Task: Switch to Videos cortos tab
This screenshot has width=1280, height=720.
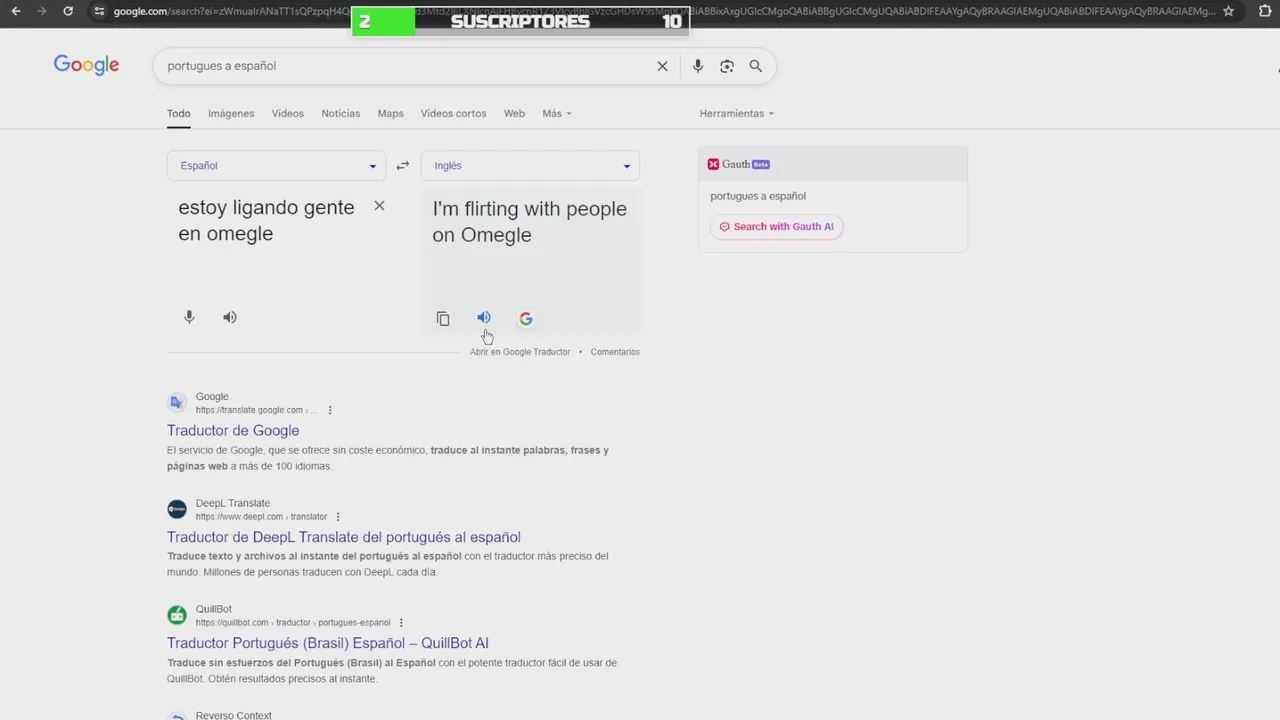Action: (454, 114)
